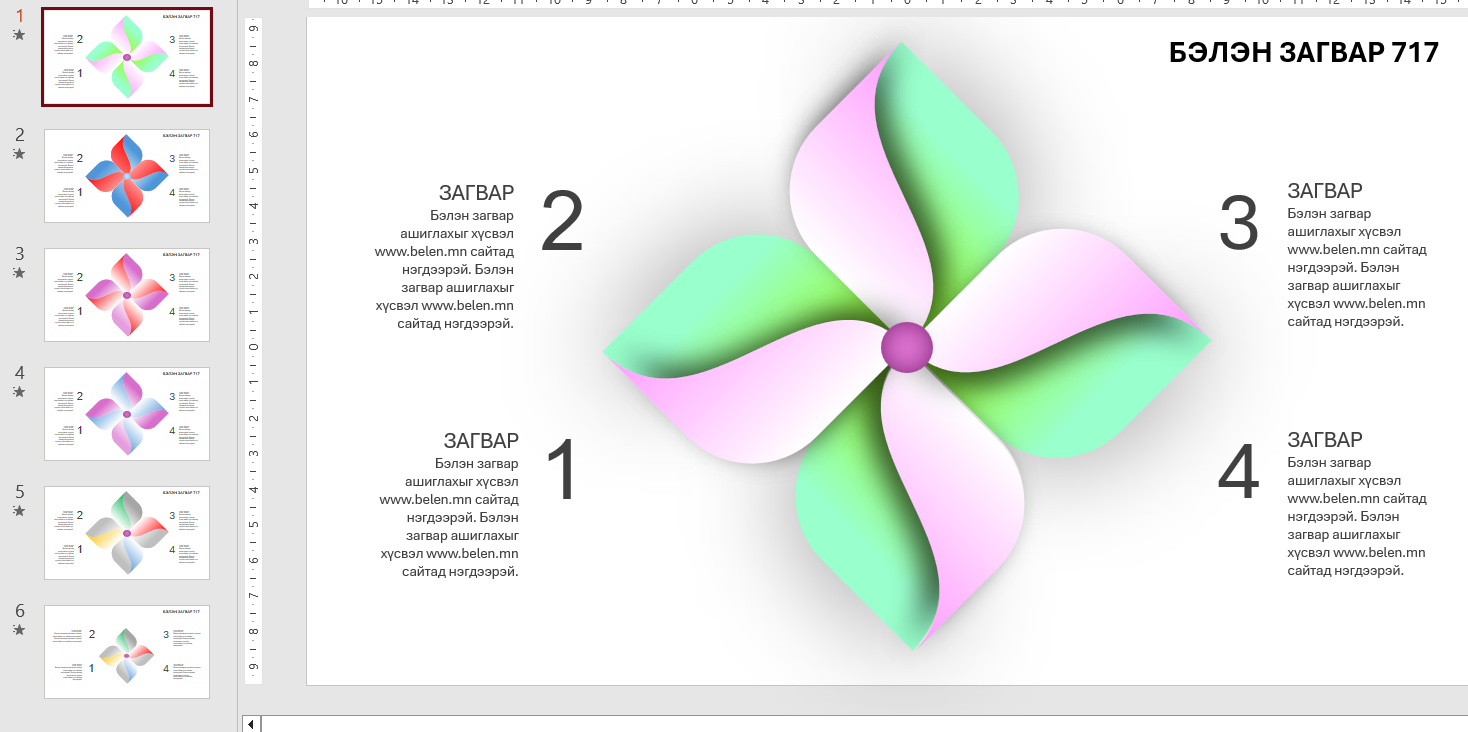Select the large number 1 on the slide

pos(562,470)
